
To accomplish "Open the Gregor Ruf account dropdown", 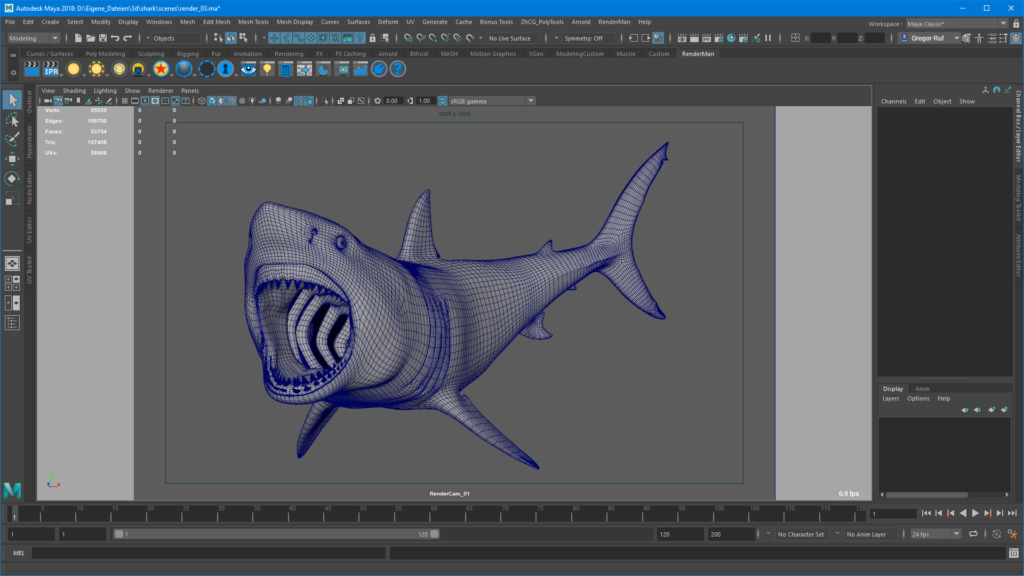I will tap(929, 38).
